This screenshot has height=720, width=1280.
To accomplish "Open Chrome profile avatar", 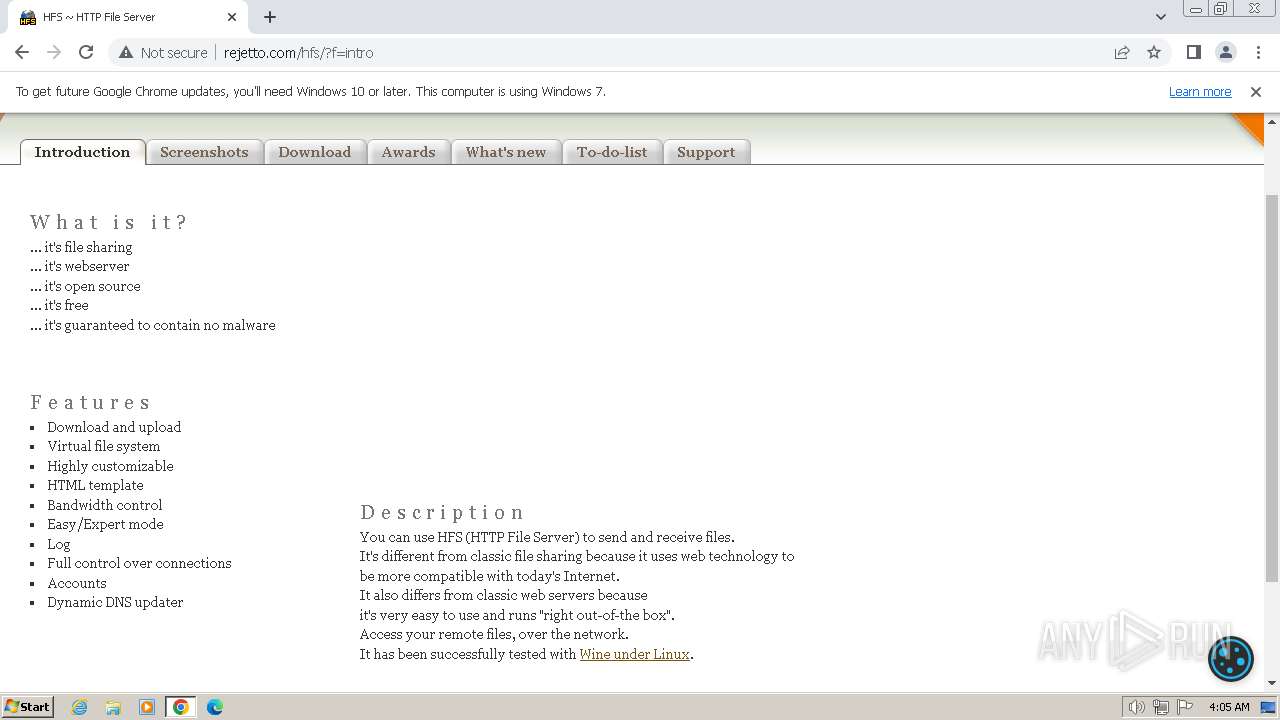I will [1225, 52].
